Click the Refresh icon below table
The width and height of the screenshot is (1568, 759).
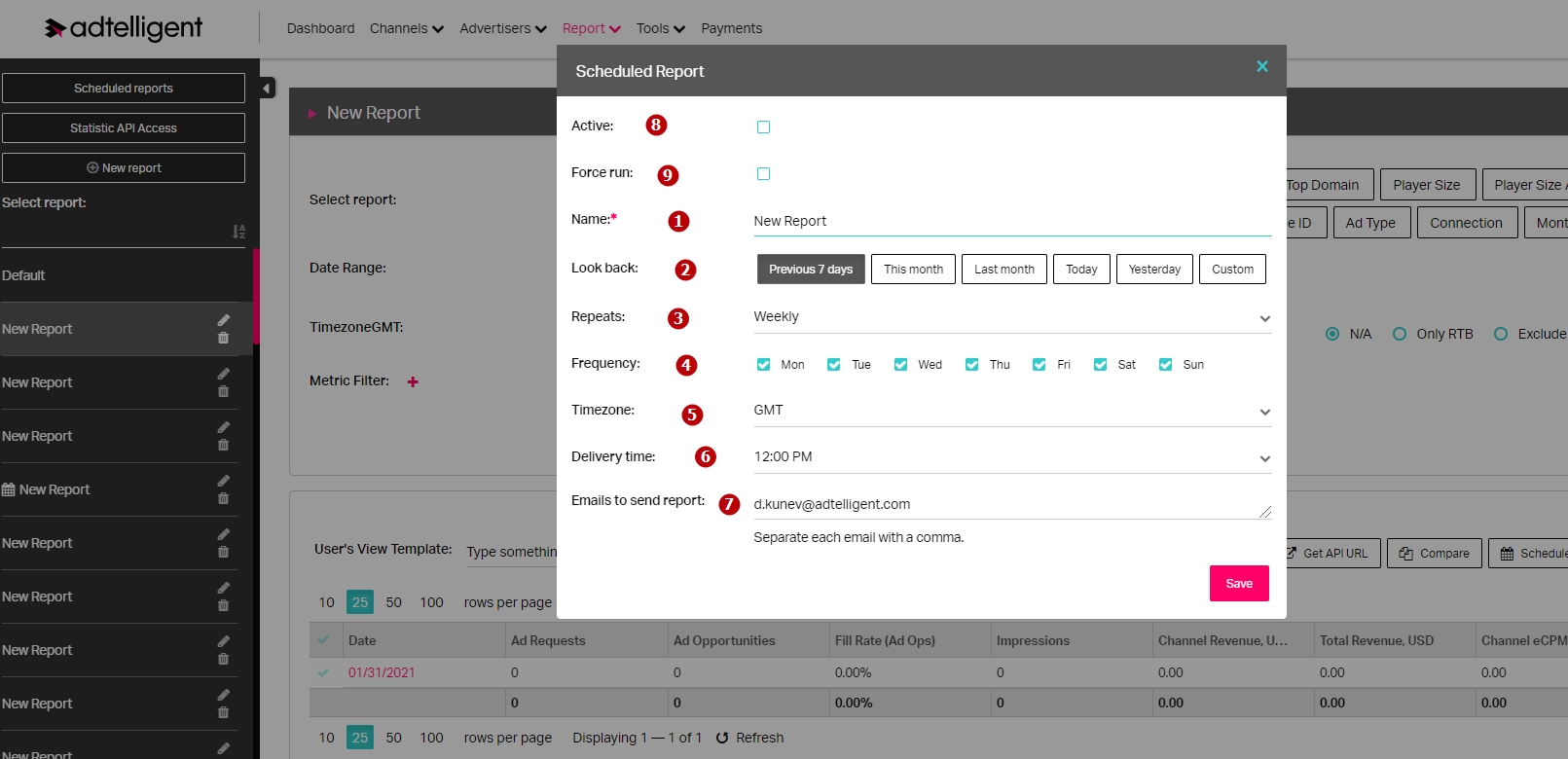coord(722,738)
